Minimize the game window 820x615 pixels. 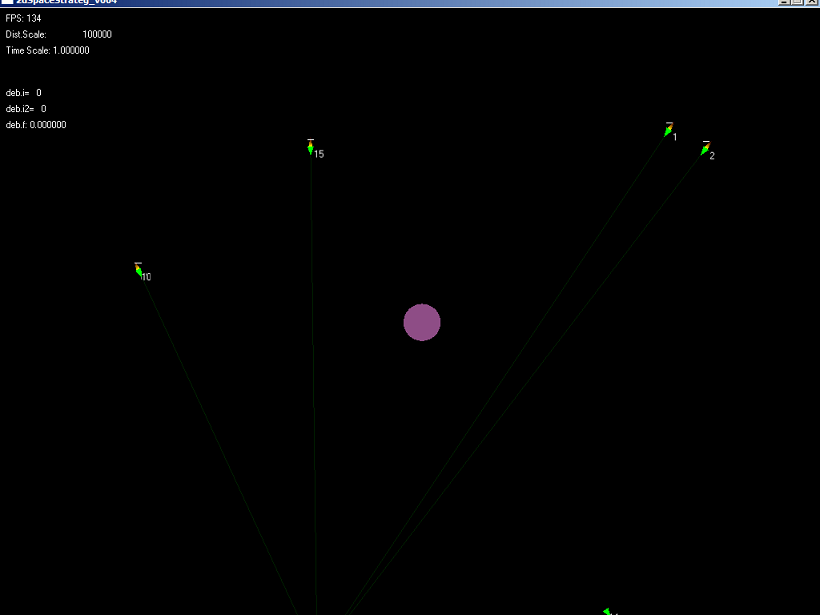click(x=784, y=3)
